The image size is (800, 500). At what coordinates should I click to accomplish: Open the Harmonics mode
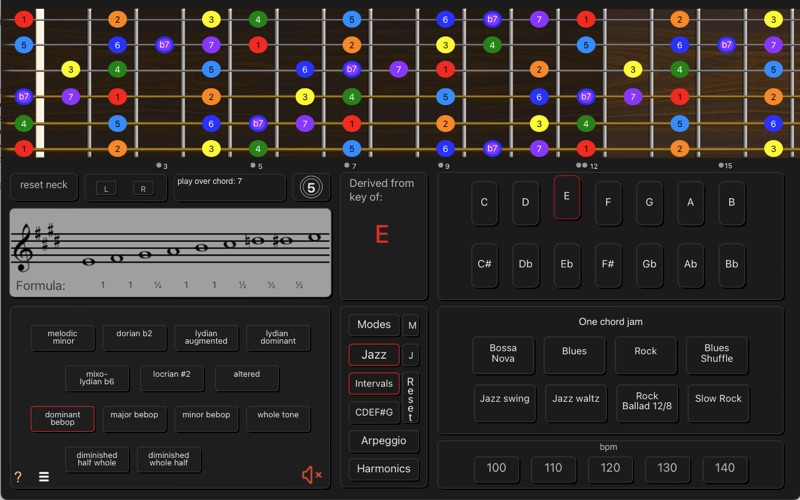pyautogui.click(x=384, y=469)
